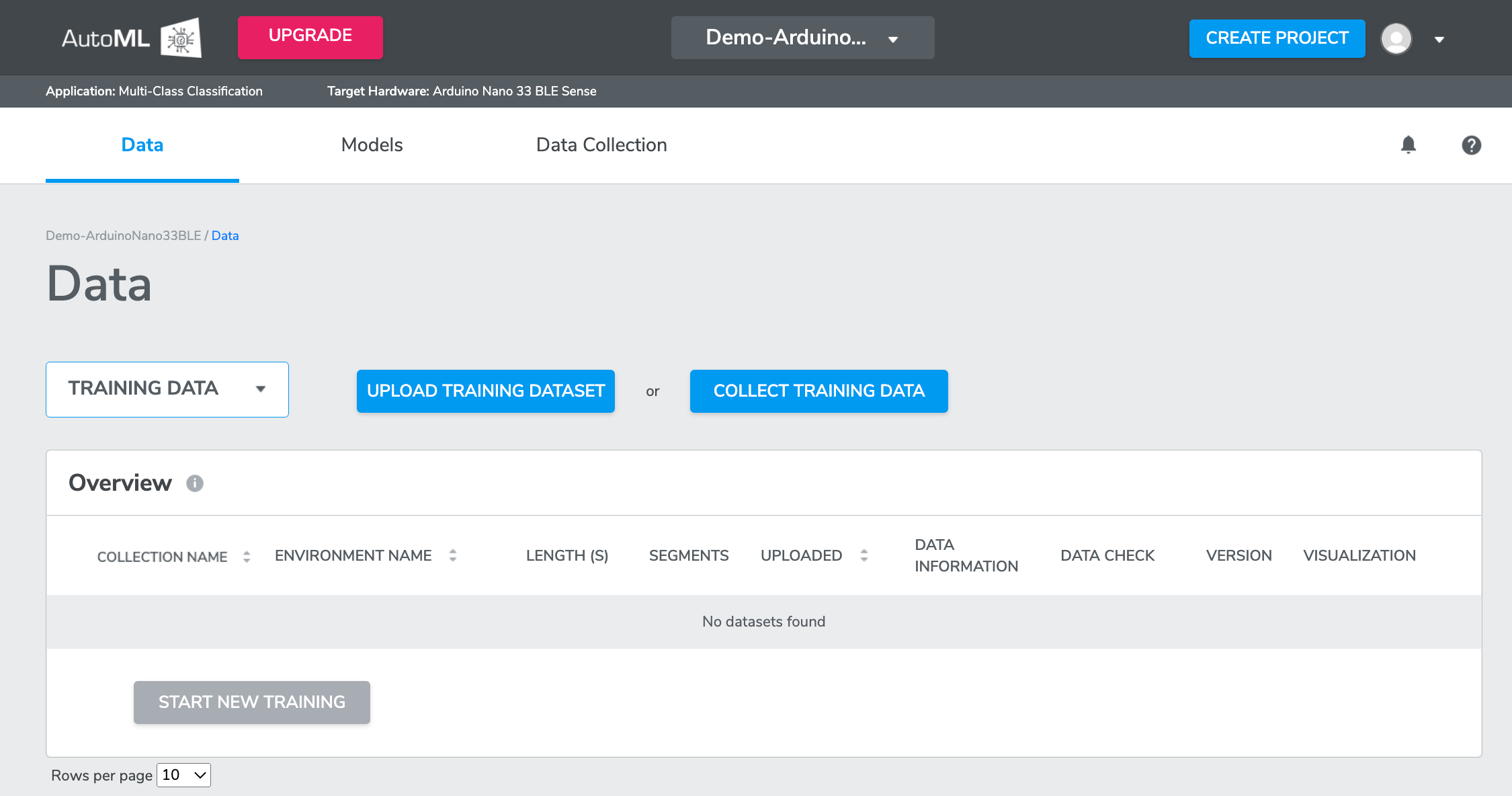Open the help question mark icon
Viewport: 1512px width, 796px height.
pyautogui.click(x=1472, y=145)
